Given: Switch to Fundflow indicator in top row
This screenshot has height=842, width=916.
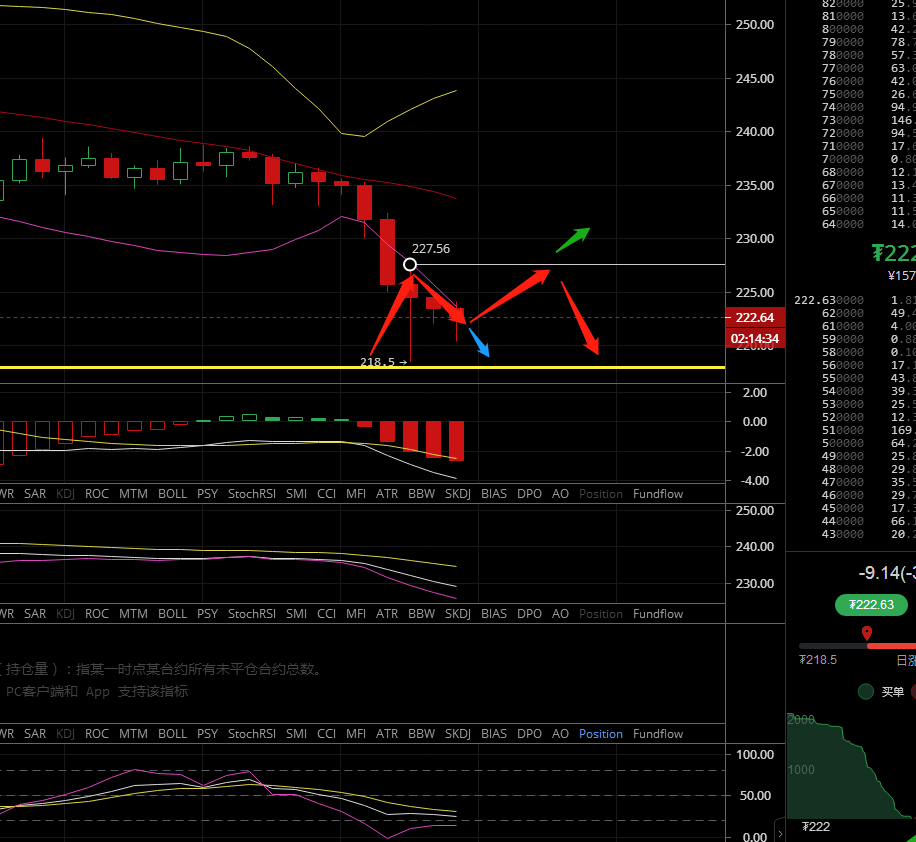Looking at the screenshot, I should [x=658, y=494].
